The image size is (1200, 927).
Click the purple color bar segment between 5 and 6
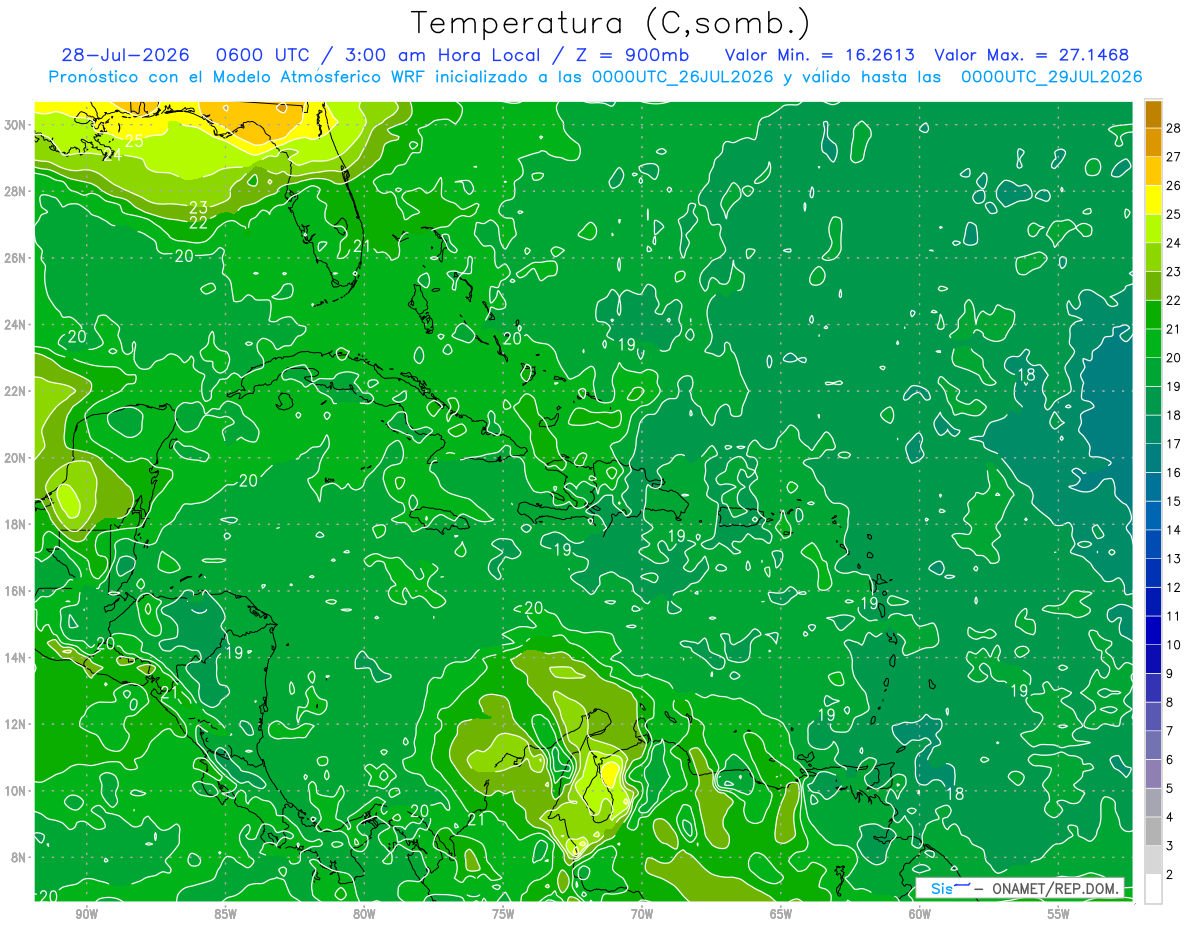point(1153,774)
